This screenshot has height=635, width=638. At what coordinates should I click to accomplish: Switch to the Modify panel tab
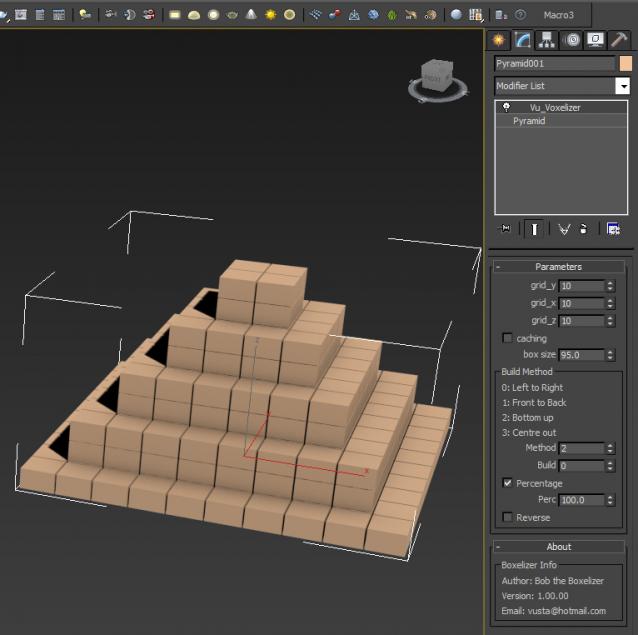tap(522, 40)
